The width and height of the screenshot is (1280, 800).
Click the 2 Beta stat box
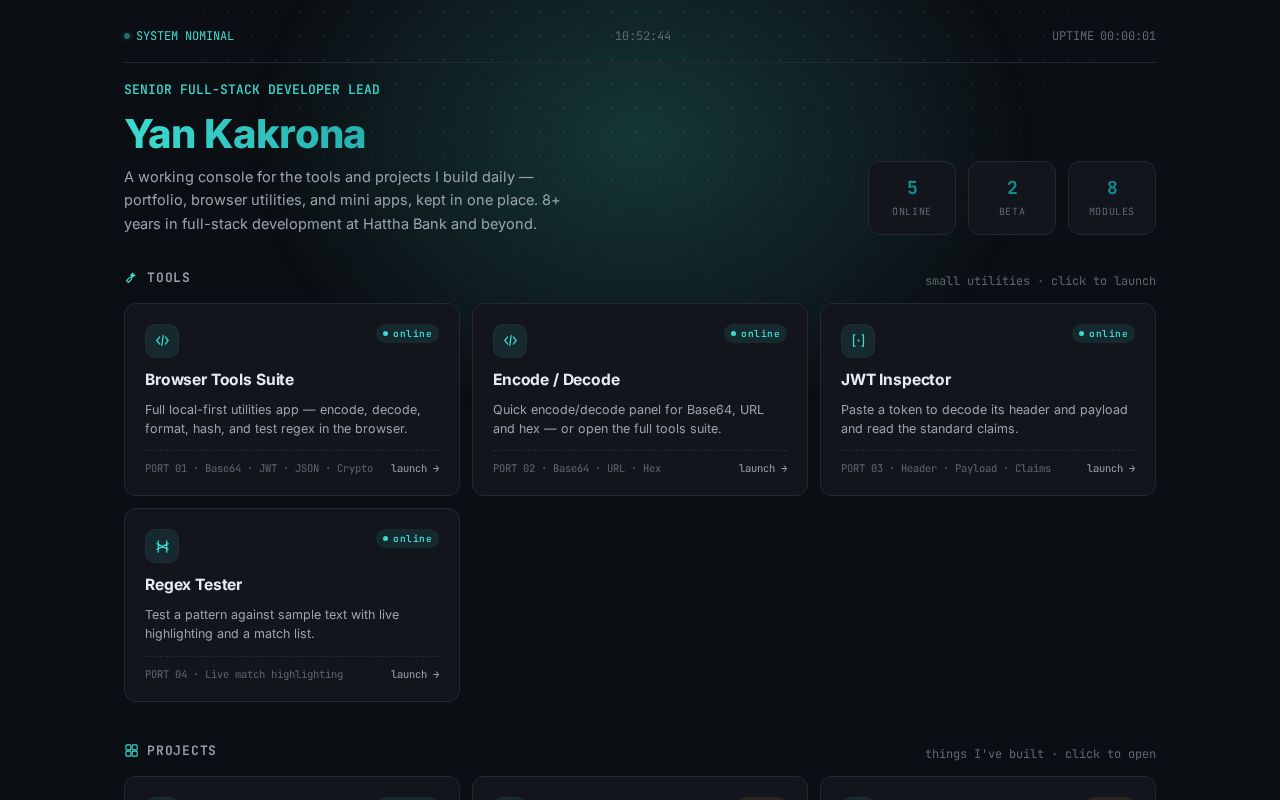click(1012, 198)
